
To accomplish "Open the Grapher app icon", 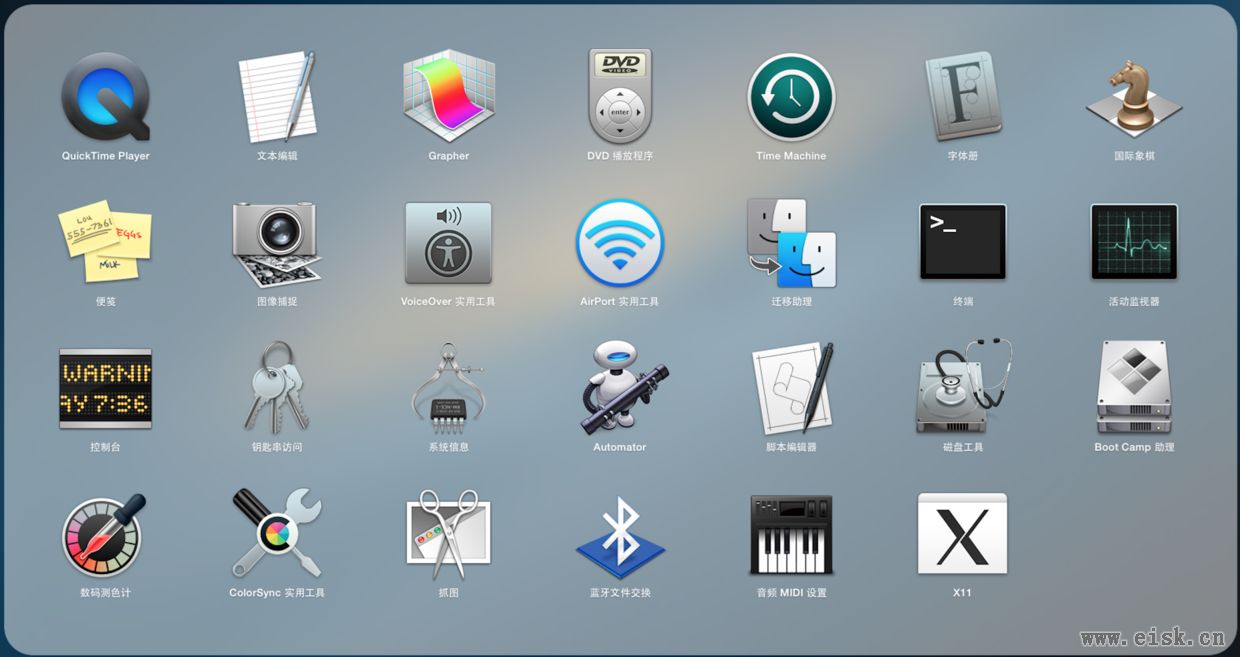I will (448, 97).
